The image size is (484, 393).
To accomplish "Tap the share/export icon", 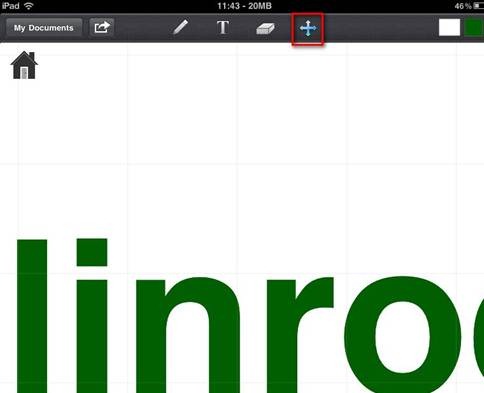I will tap(102, 27).
